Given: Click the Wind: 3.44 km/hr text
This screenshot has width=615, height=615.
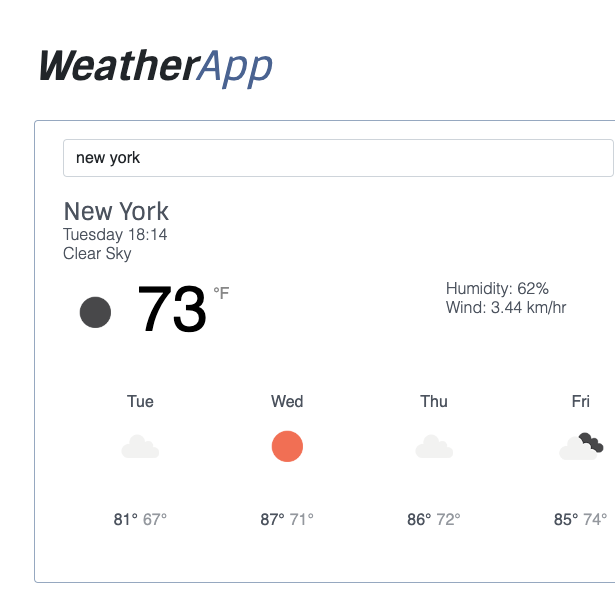Looking at the screenshot, I should tap(506, 307).
